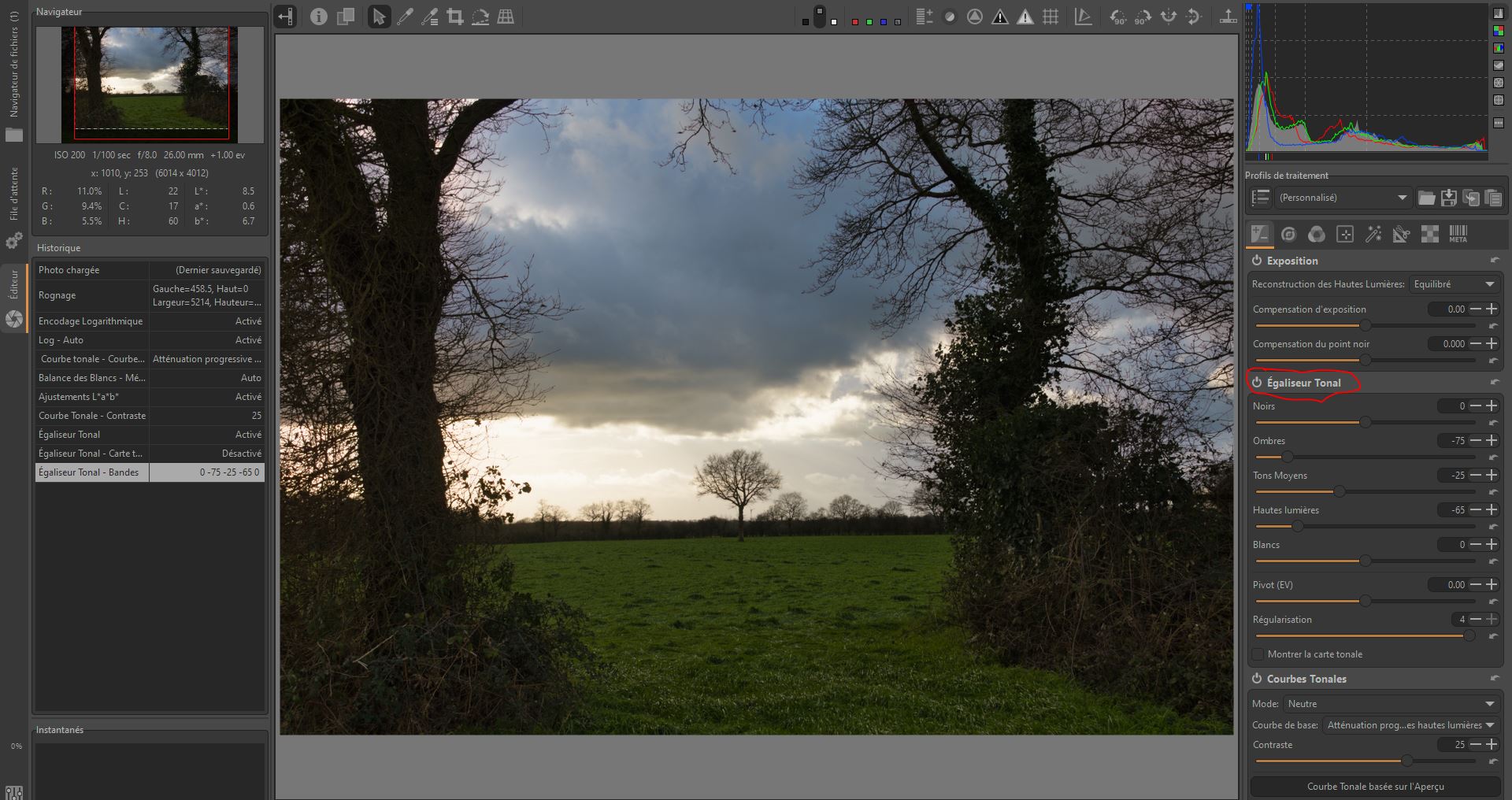Screen dimensions: 1512x800
Task: Increase Compensation d'exposition with plus button
Action: pyautogui.click(x=1492, y=309)
